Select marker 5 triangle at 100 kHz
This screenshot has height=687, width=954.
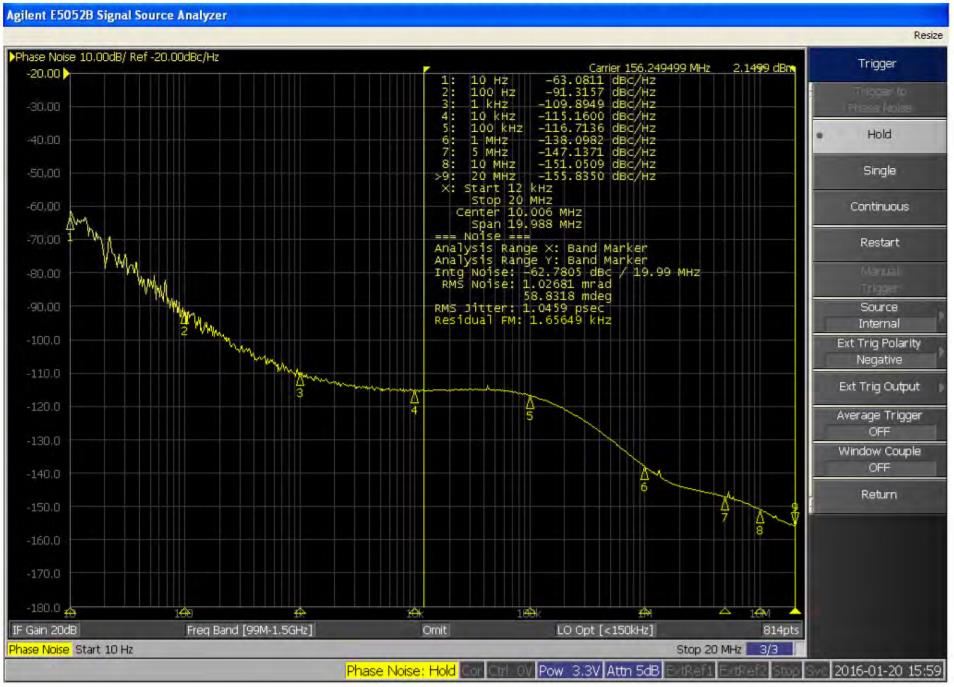(530, 402)
